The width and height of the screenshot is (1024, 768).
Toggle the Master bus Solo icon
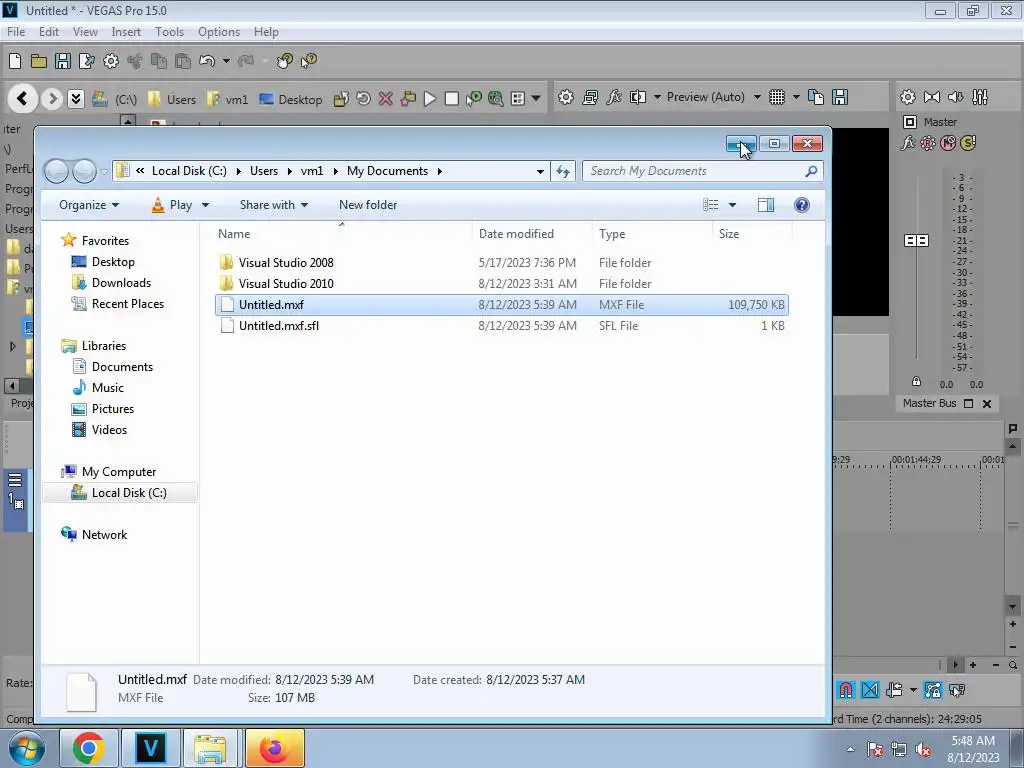click(x=968, y=143)
